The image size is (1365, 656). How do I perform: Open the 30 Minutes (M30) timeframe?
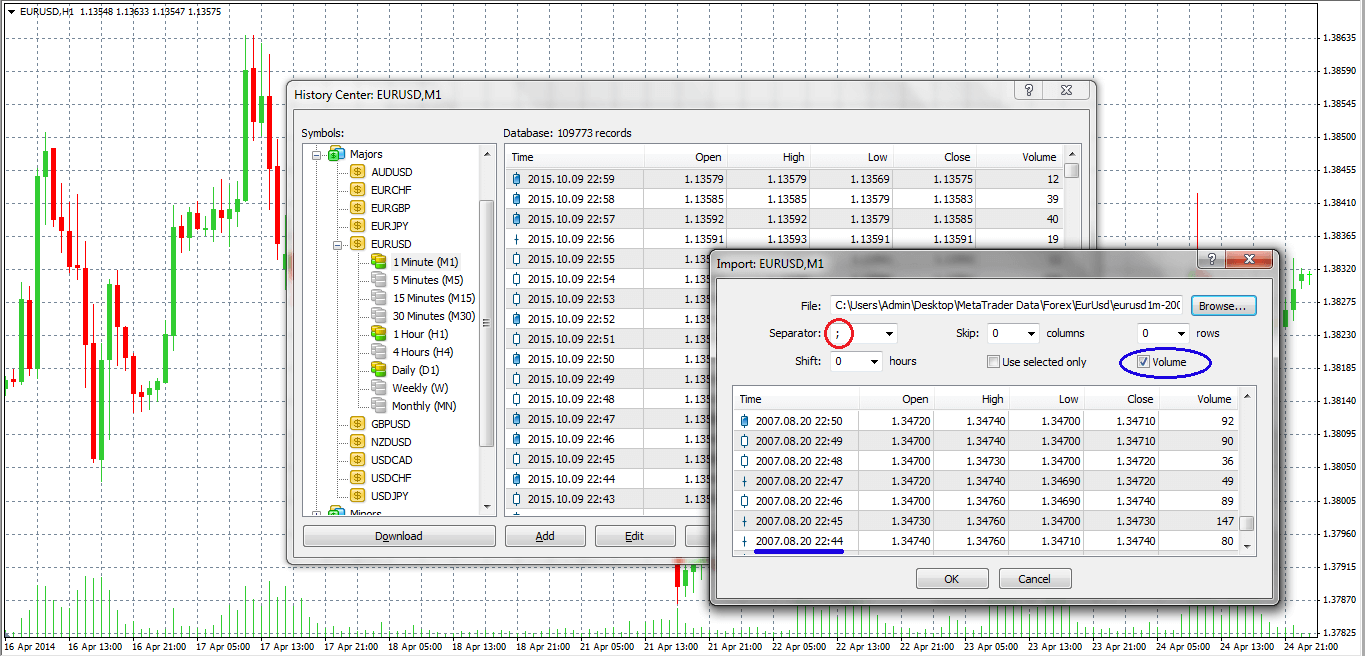434,316
